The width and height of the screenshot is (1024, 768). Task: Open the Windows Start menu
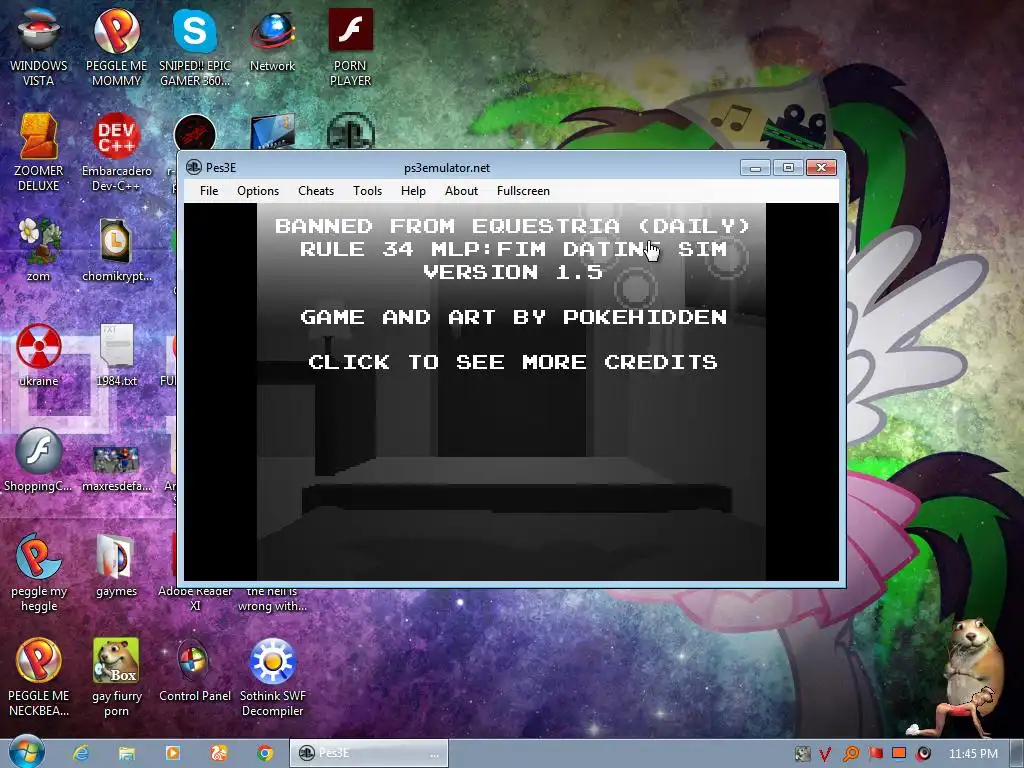pyautogui.click(x=27, y=752)
